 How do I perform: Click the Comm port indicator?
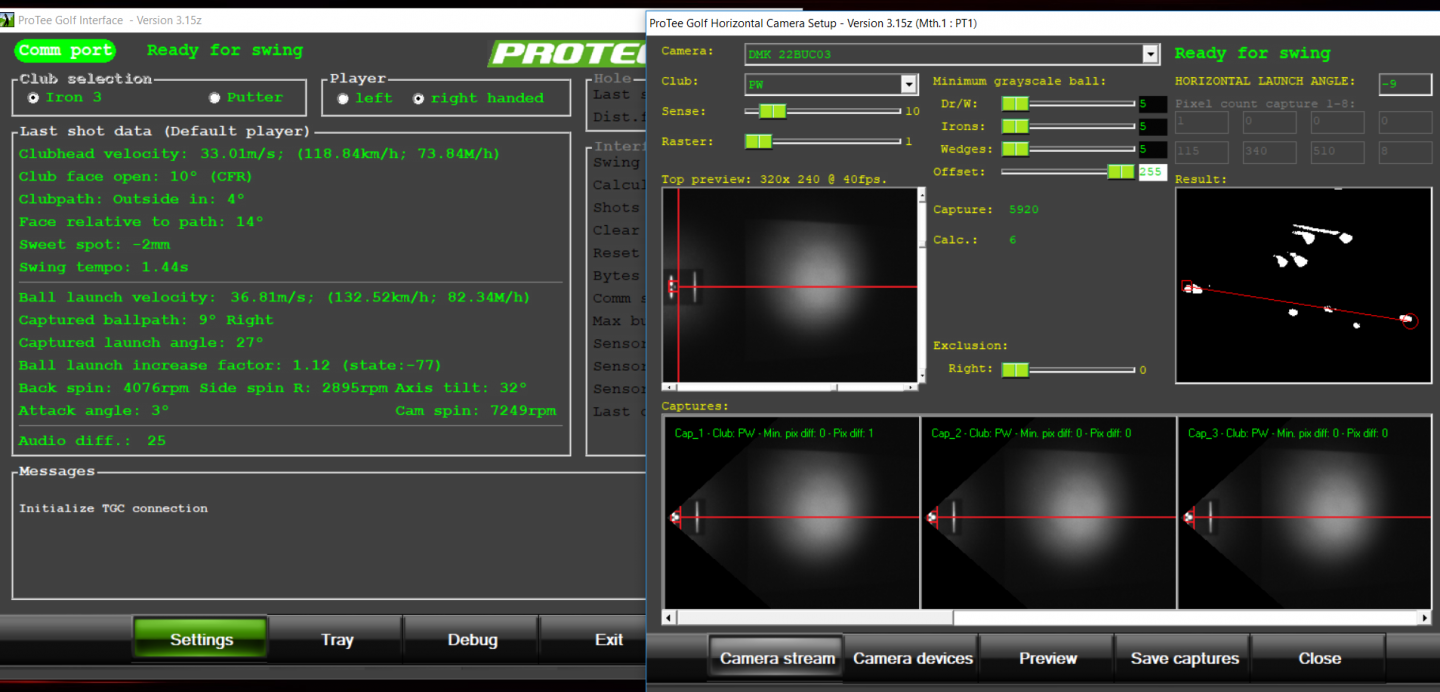[x=65, y=51]
